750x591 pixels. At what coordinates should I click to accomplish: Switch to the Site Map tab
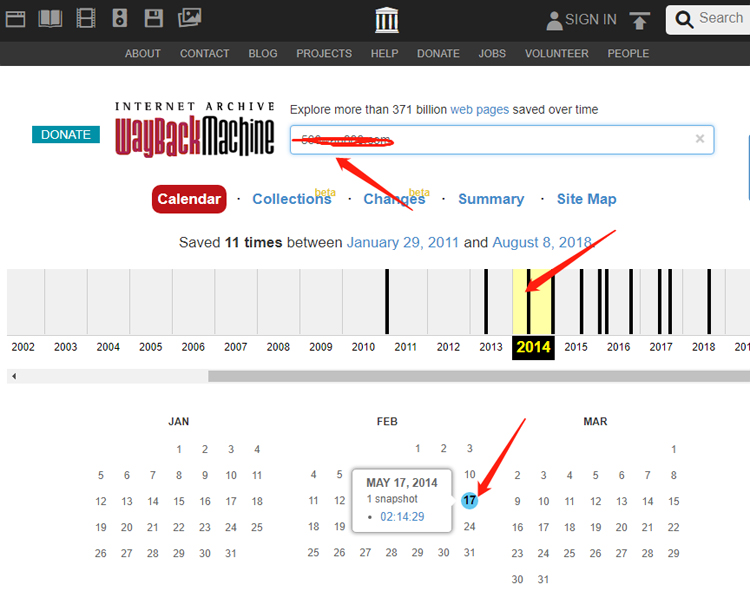tap(586, 199)
